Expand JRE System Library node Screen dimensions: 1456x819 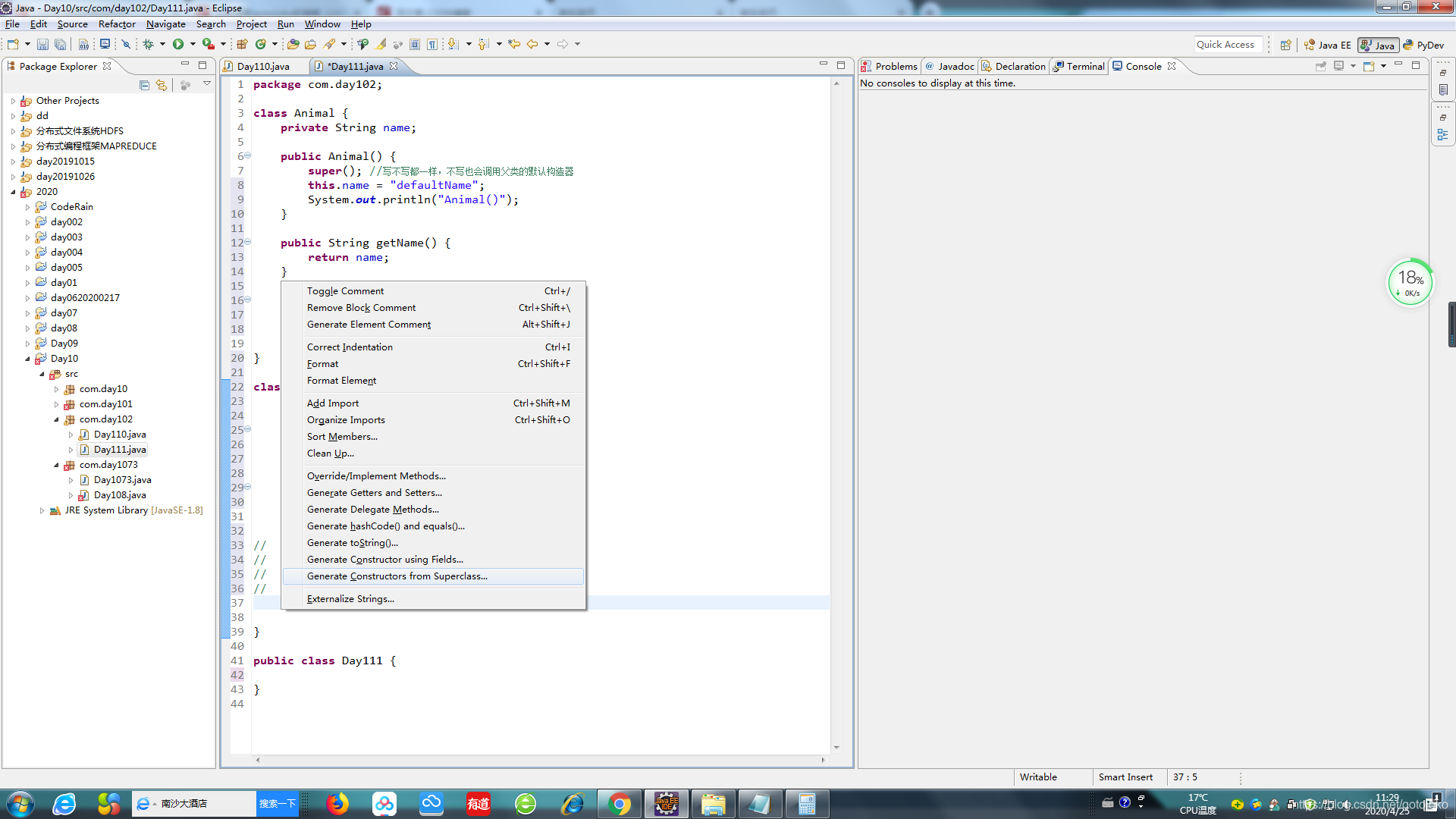tap(42, 510)
